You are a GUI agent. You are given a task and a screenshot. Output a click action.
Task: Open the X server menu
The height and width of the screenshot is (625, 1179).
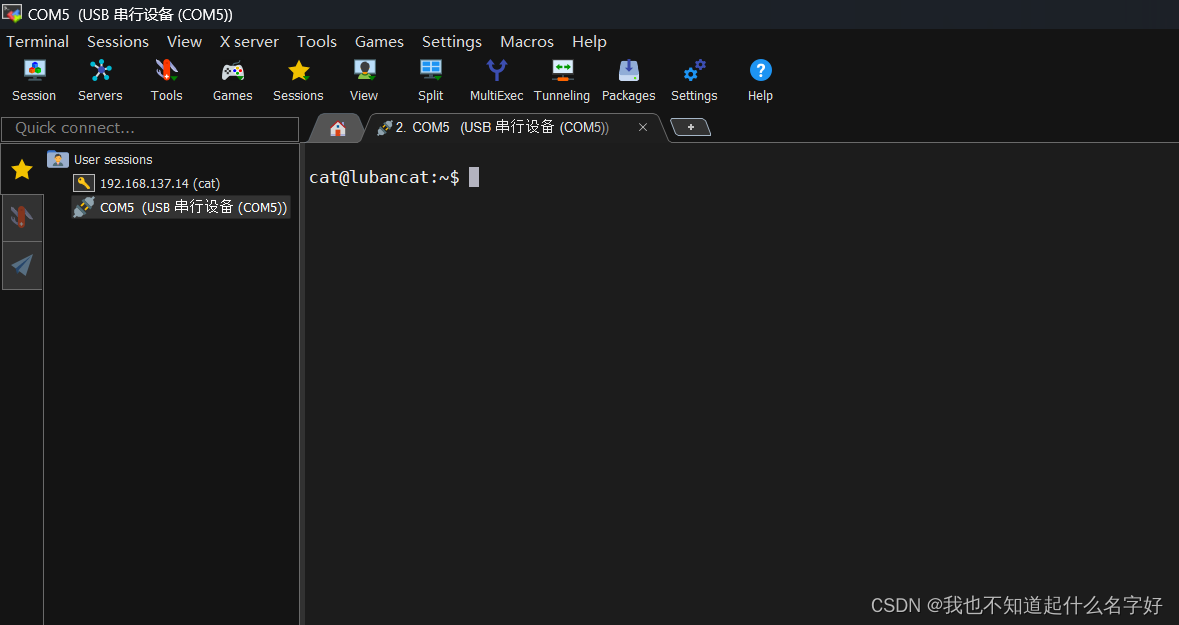pos(249,41)
